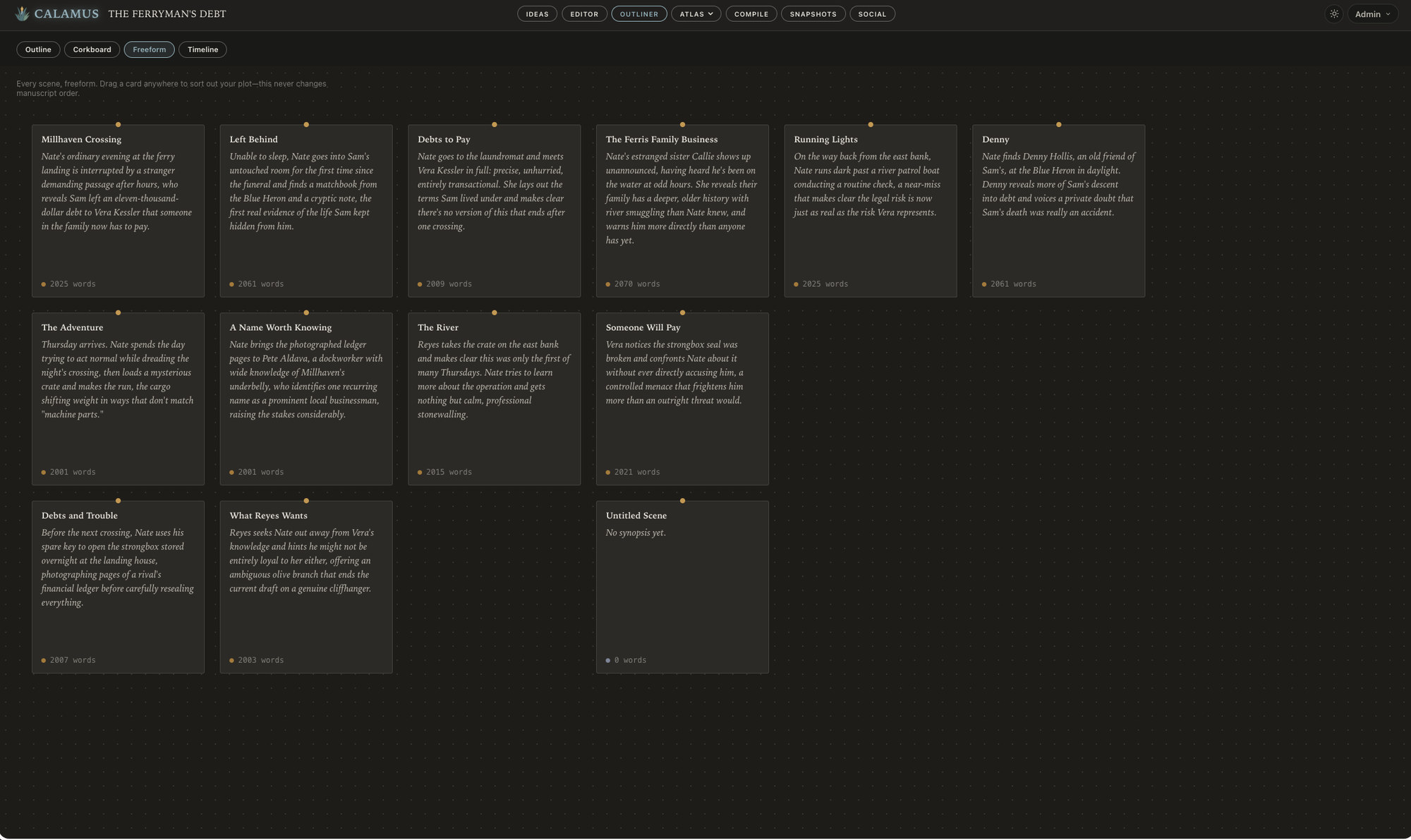
Task: Switch to the Outline view tab
Action: (x=38, y=49)
